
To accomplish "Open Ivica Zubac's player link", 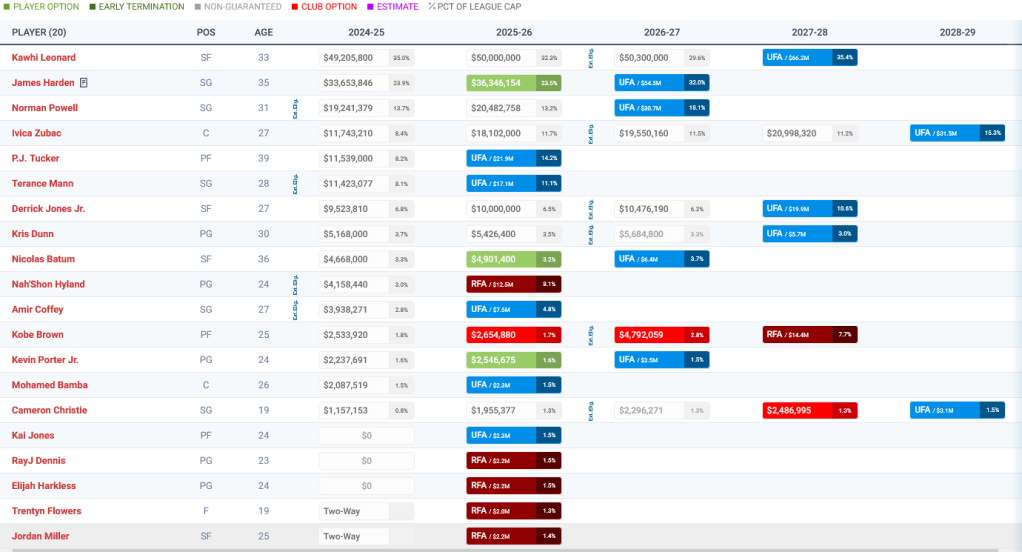I will tap(37, 133).
